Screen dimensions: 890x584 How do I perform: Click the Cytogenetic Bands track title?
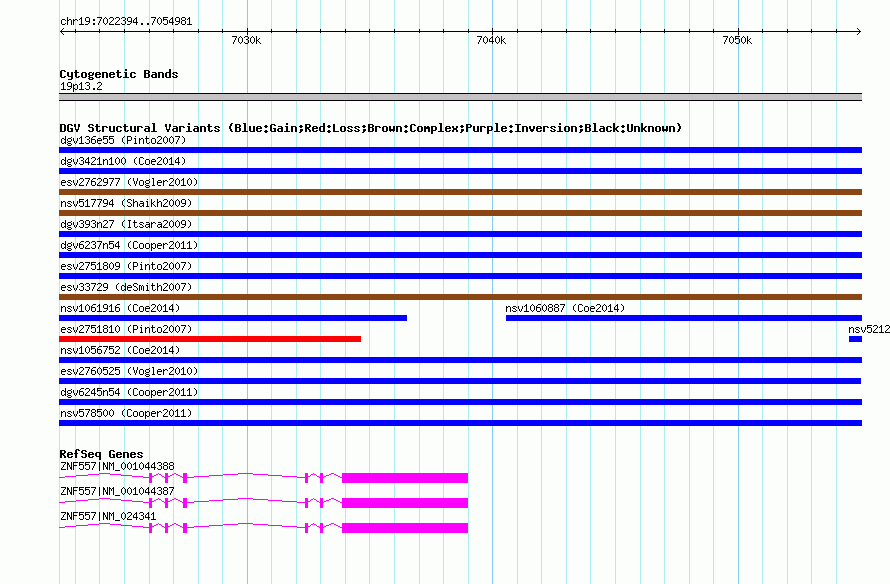[119, 74]
